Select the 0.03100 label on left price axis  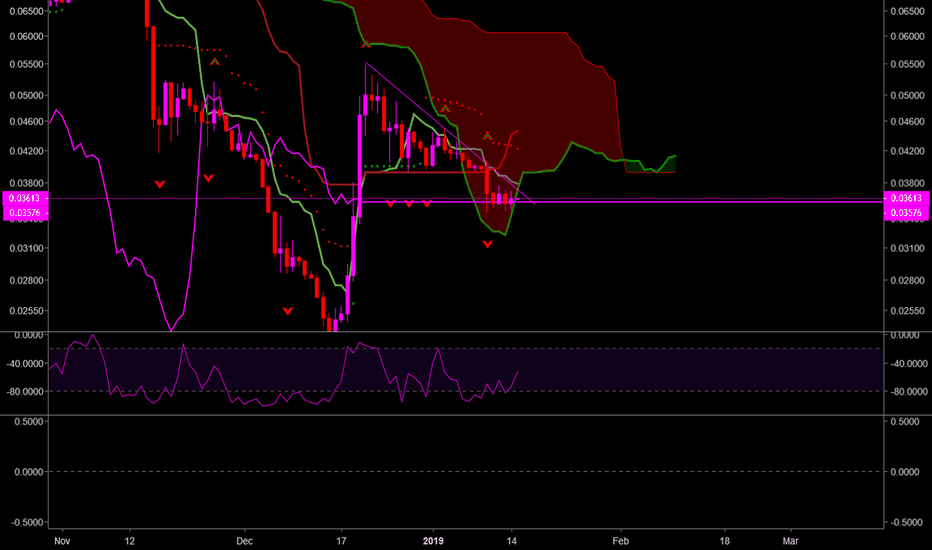27,248
